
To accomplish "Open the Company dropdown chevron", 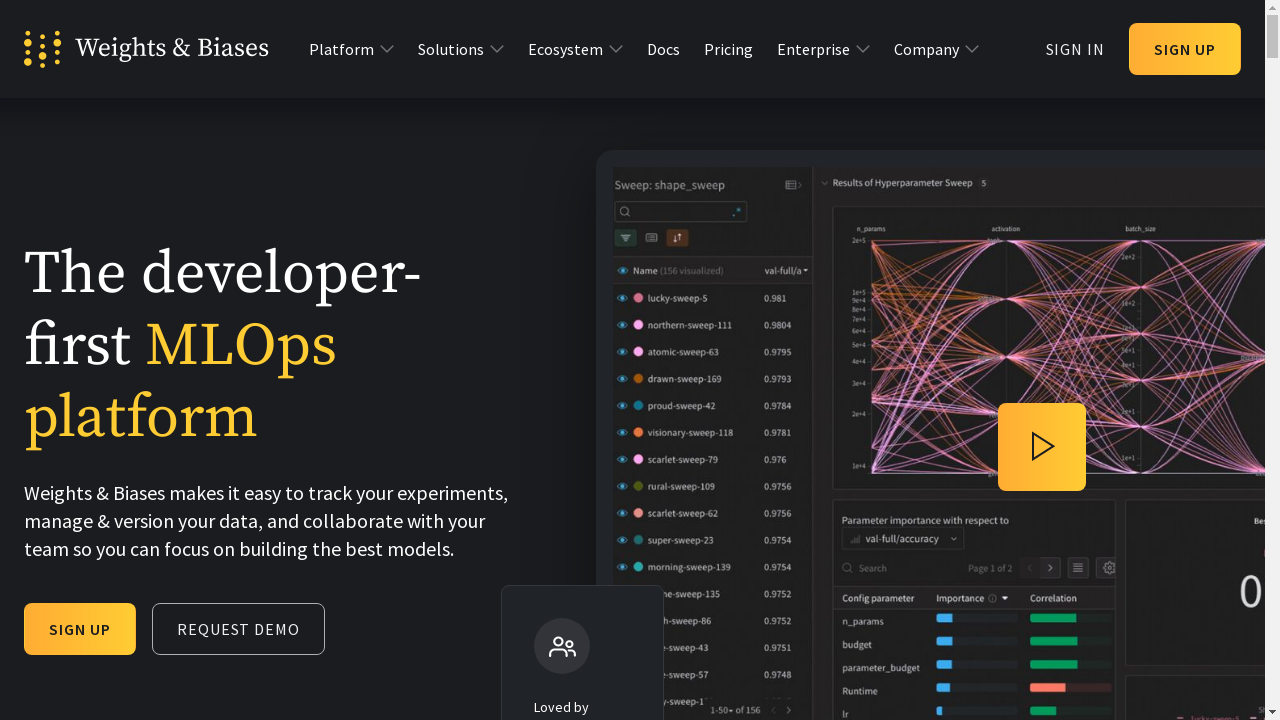I will 972,49.
